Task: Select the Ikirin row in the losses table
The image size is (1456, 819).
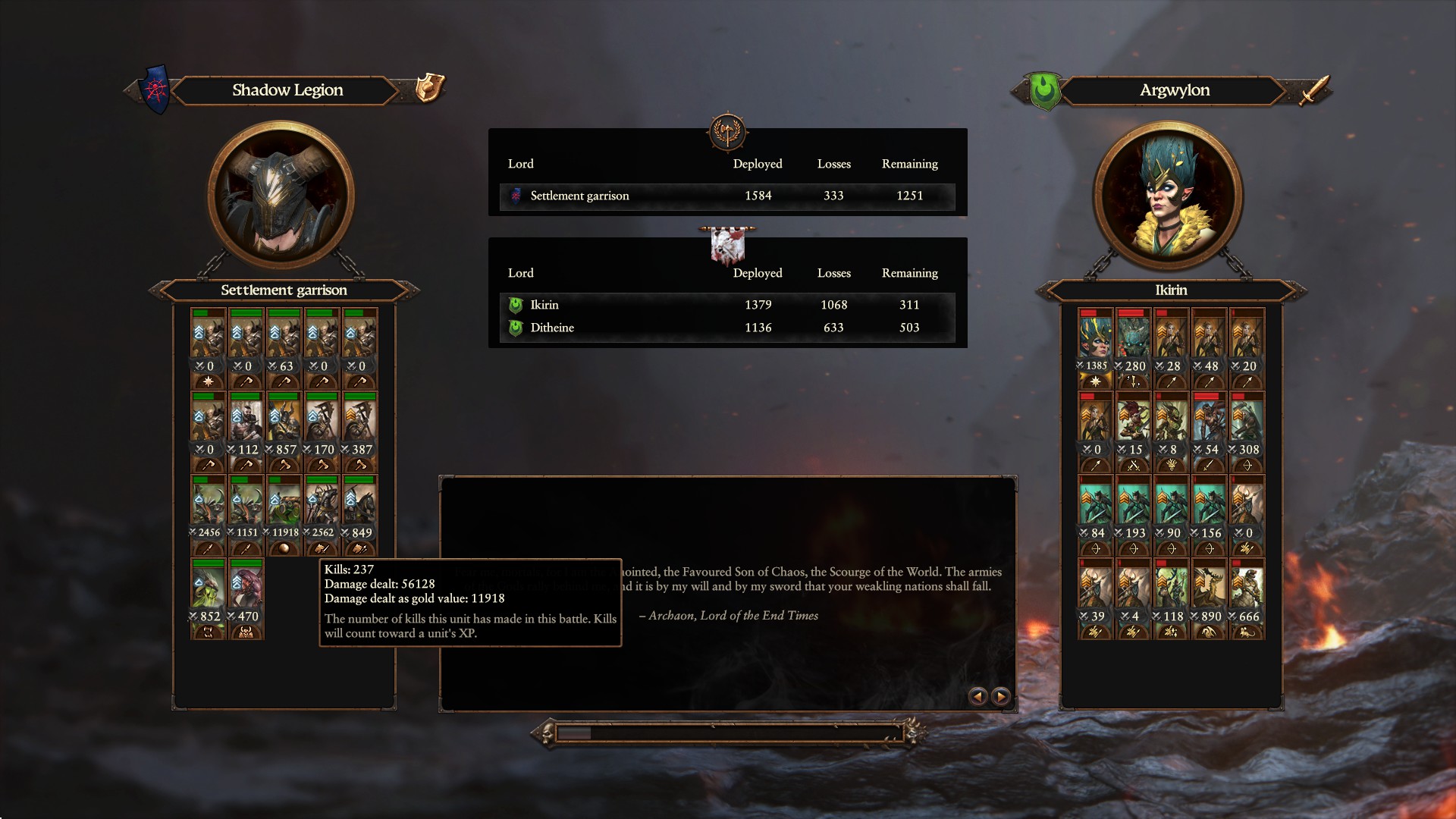Action: pos(727,305)
